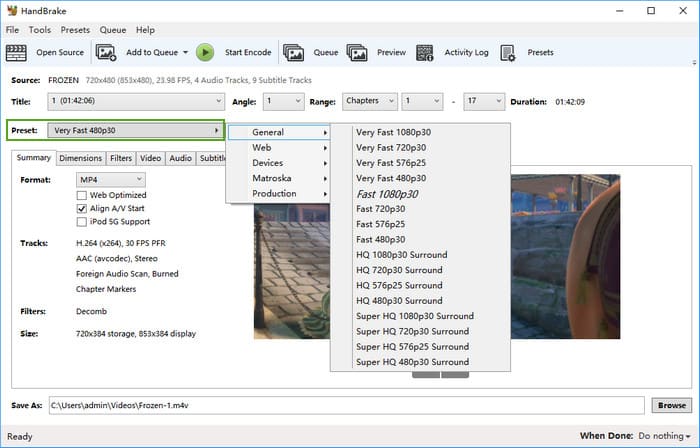Screen dimensions: 700x448
Task: Open the Queue menu in menu bar
Action: coord(112,30)
